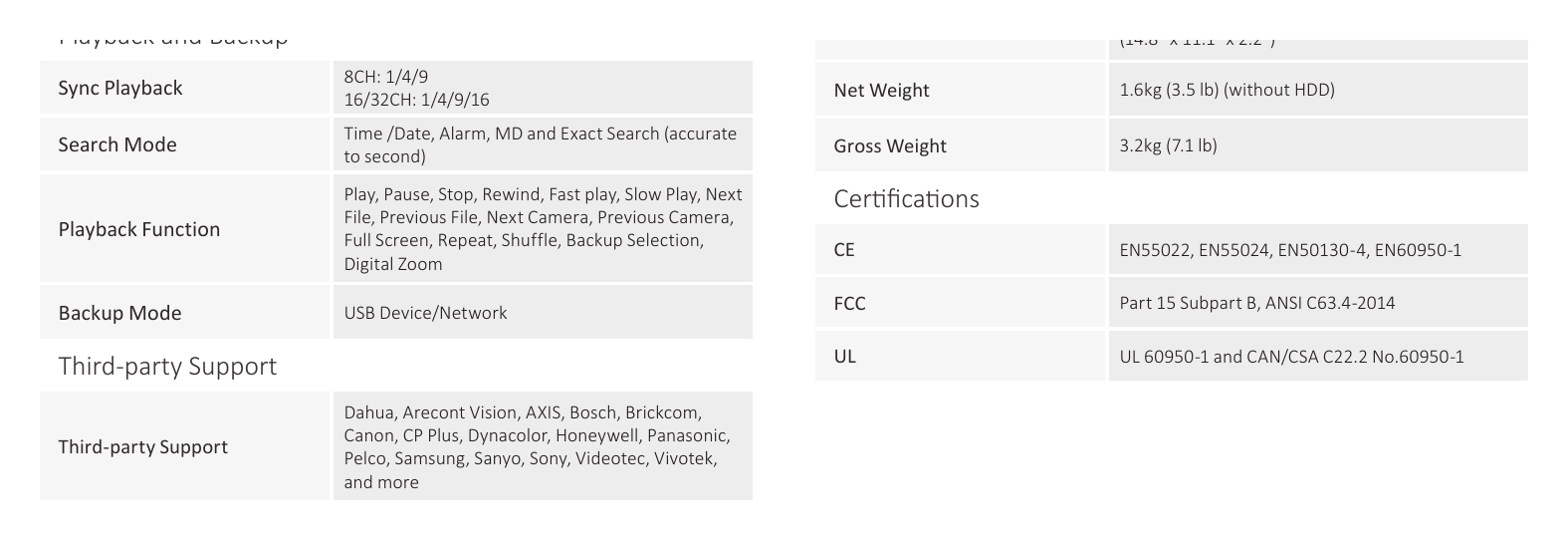Click the Play, Pause, Stop playback description cell
This screenshot has height=540, width=1568.
[543, 228]
